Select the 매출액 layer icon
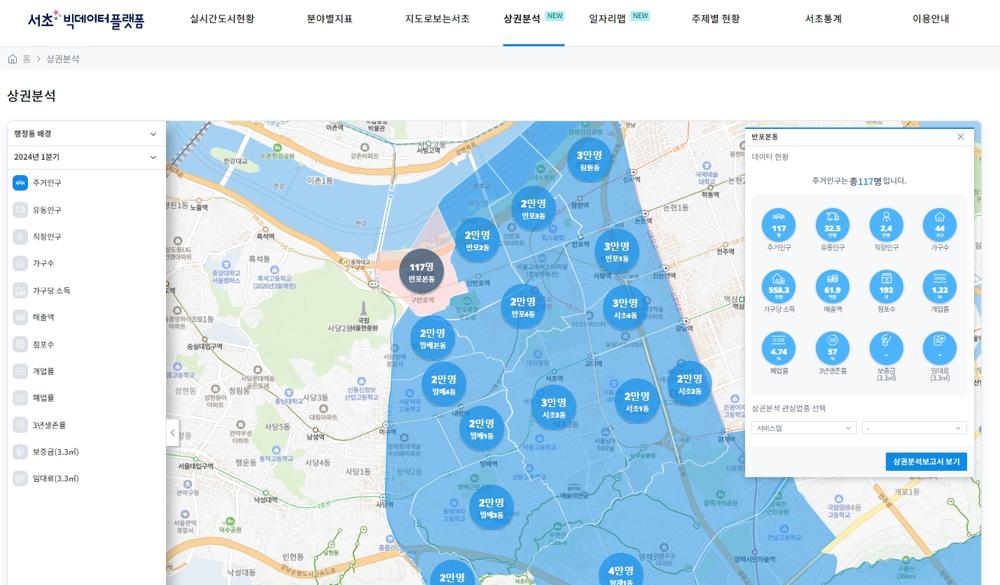Screen dimensions: 1000x585 20,317
